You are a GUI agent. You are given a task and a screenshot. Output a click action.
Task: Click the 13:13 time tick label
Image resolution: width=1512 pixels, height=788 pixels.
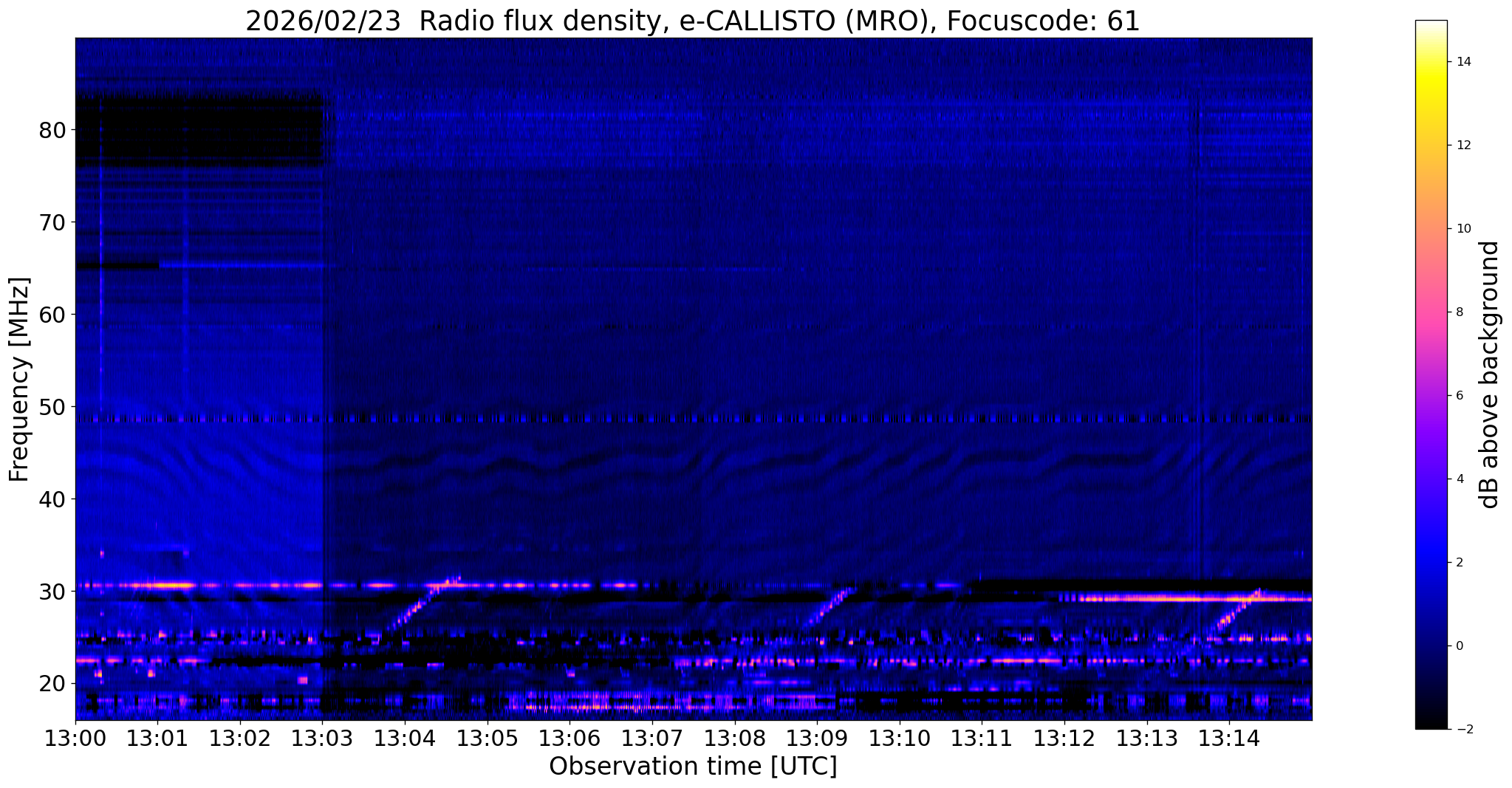pos(1147,739)
